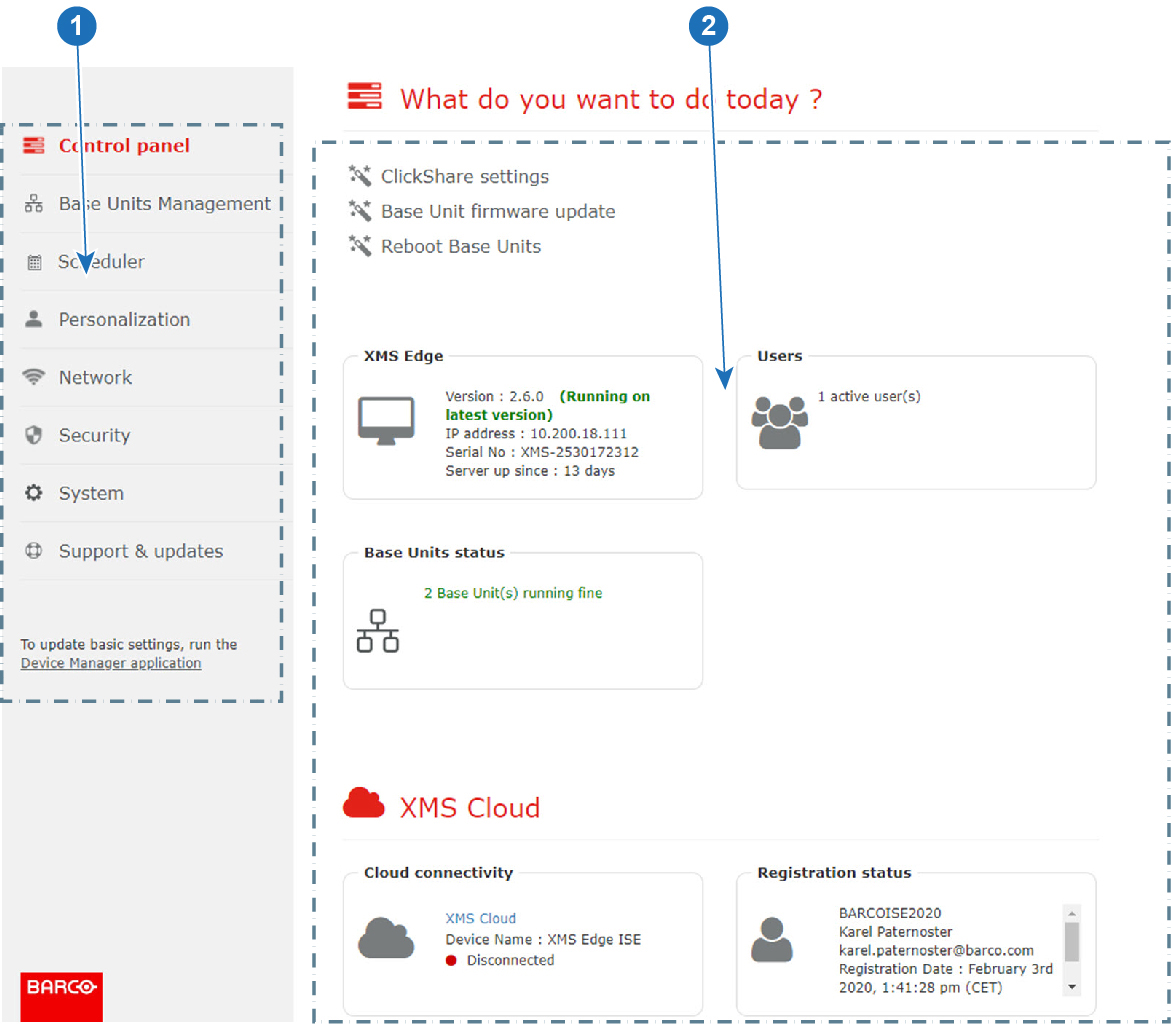This screenshot has width=1171, height=1024.
Task: Click the Base Units Management network icon
Action: pos(34,203)
